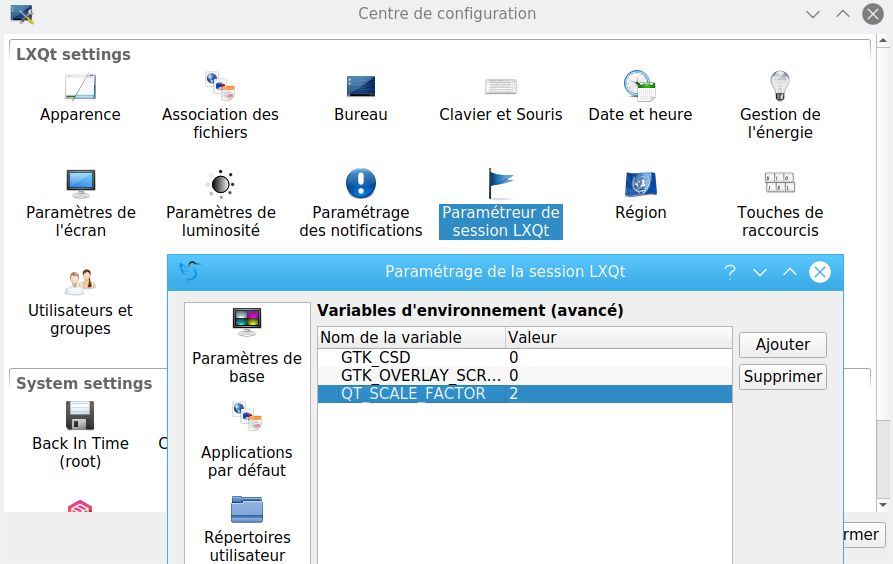
Task: Click the help question mark in session dialog
Action: pos(730,272)
